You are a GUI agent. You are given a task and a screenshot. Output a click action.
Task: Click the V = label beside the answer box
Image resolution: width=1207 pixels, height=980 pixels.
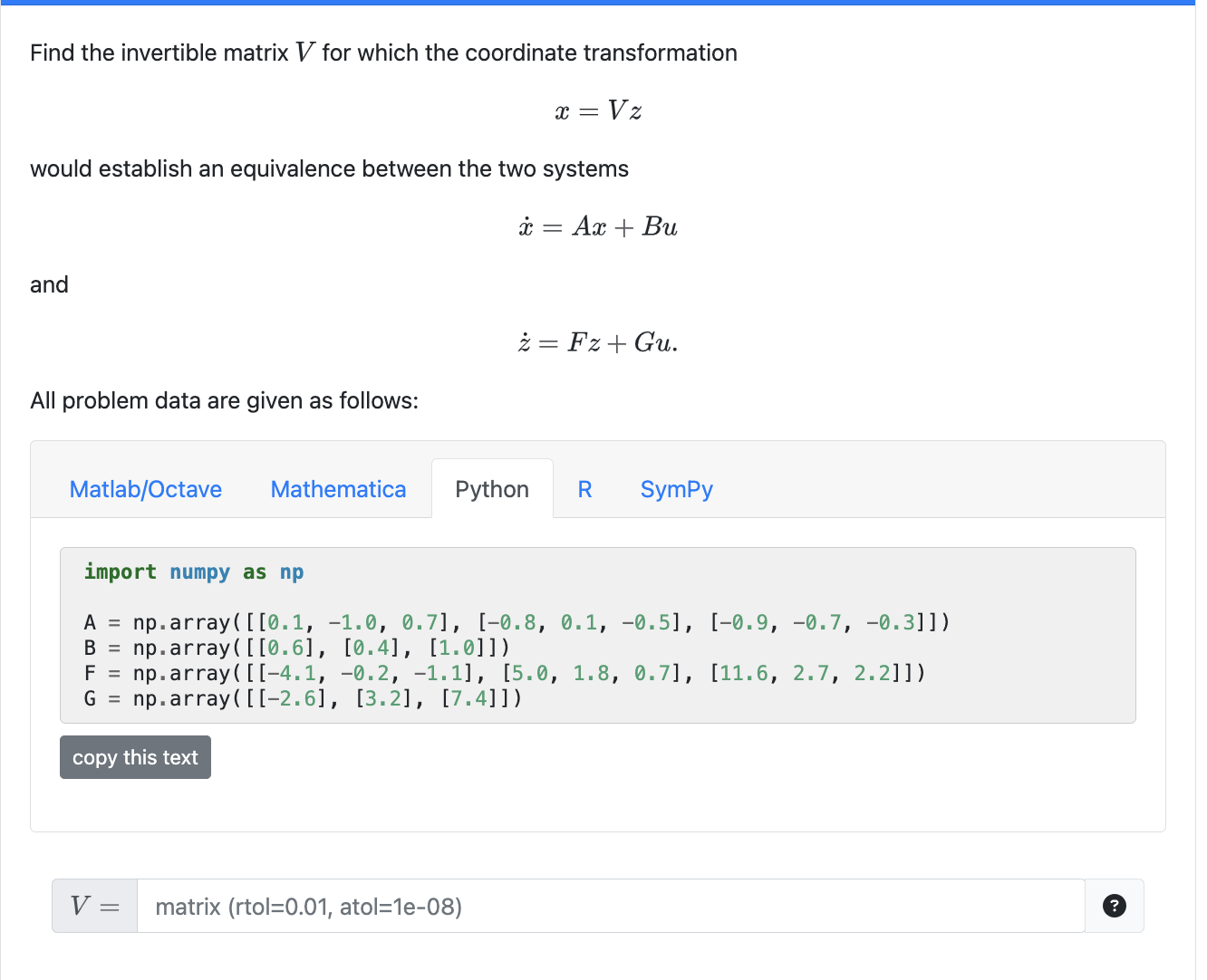(93, 906)
